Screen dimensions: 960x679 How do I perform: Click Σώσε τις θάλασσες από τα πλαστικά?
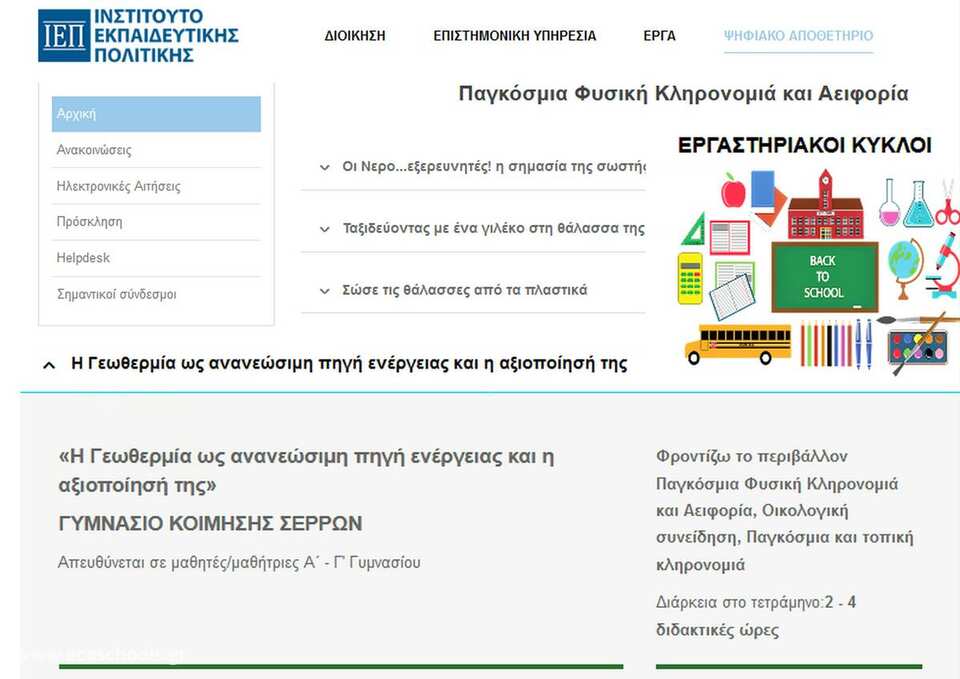point(465,290)
